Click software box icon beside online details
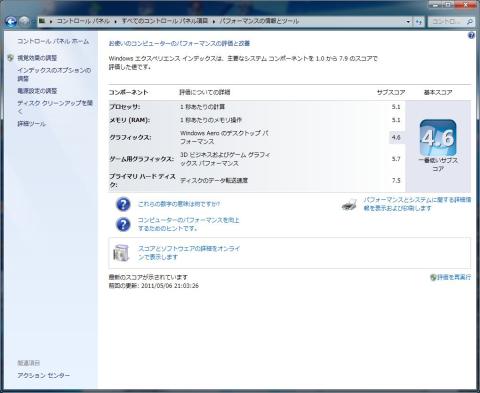The image size is (480, 393). point(121,253)
